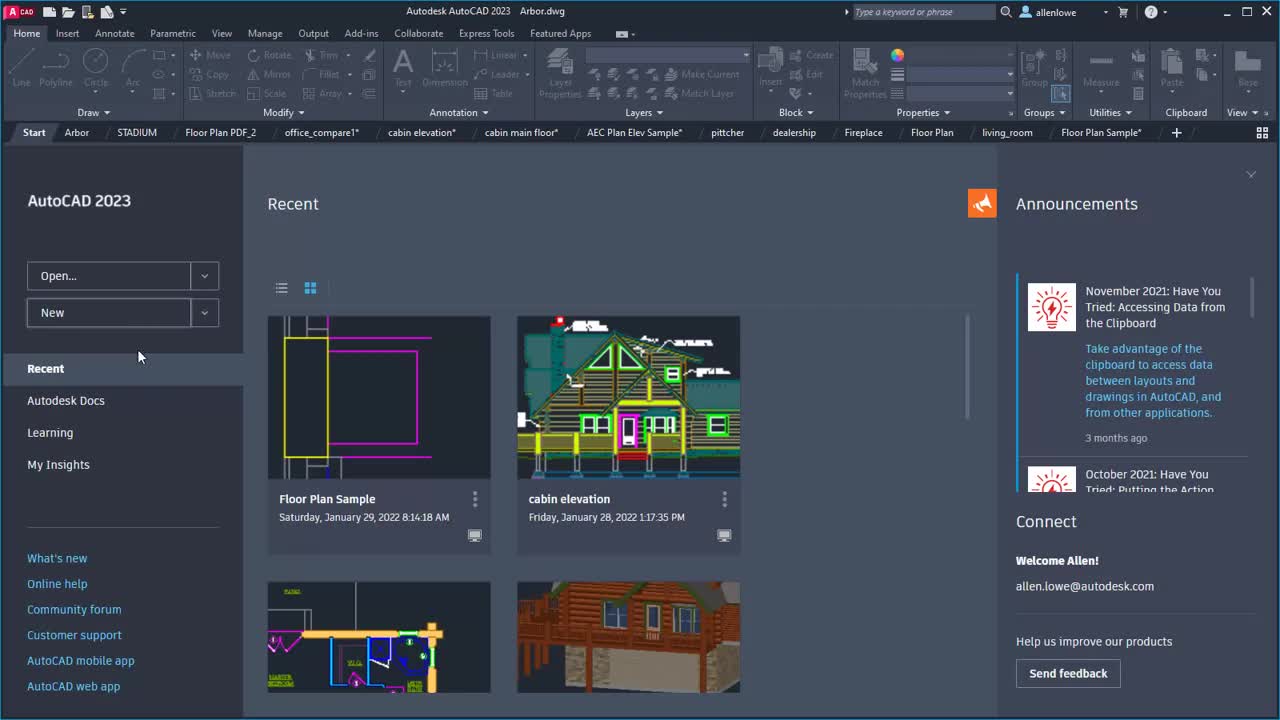Open the AutoCAD application menu button
Image resolution: width=1280 pixels, height=720 pixels.
pos(19,12)
